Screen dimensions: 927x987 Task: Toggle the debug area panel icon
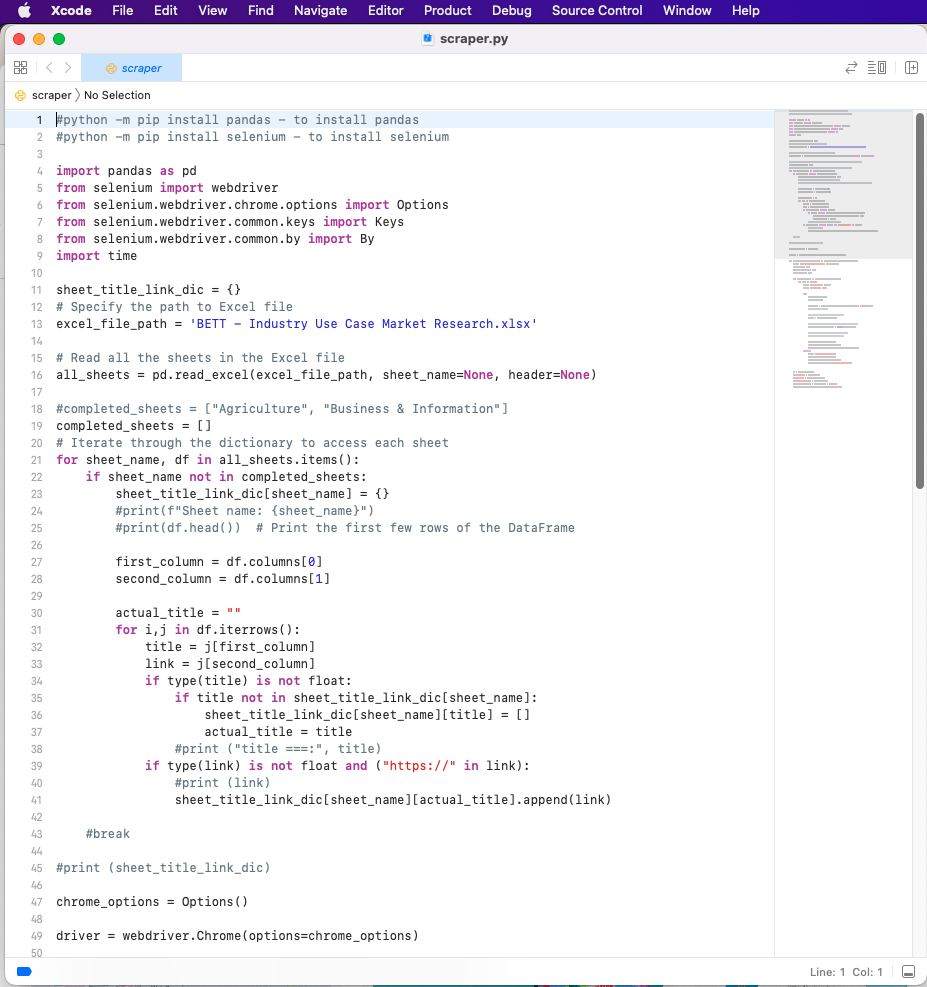[x=908, y=972]
